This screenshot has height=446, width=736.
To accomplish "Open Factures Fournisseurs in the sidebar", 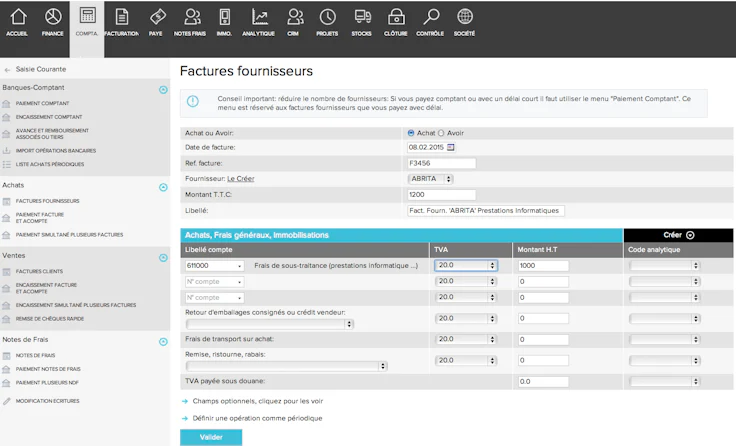I will tap(47, 201).
